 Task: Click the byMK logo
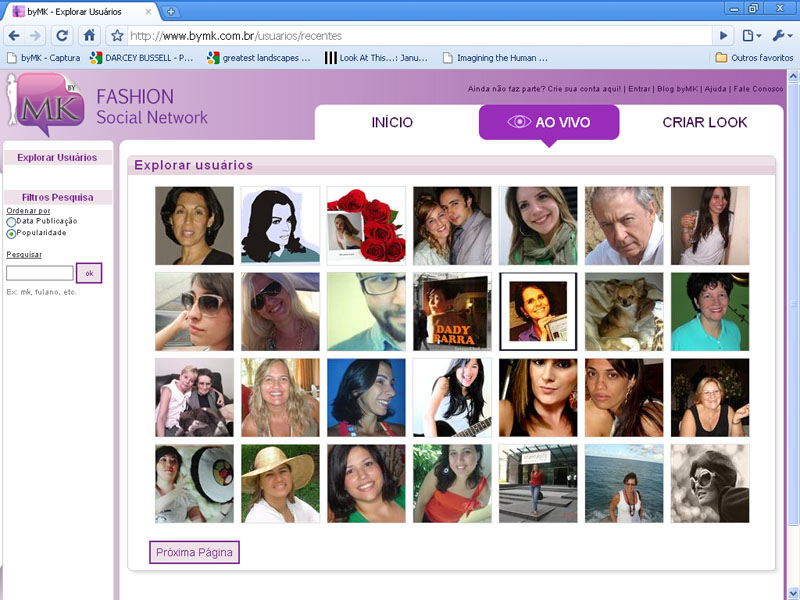45,112
